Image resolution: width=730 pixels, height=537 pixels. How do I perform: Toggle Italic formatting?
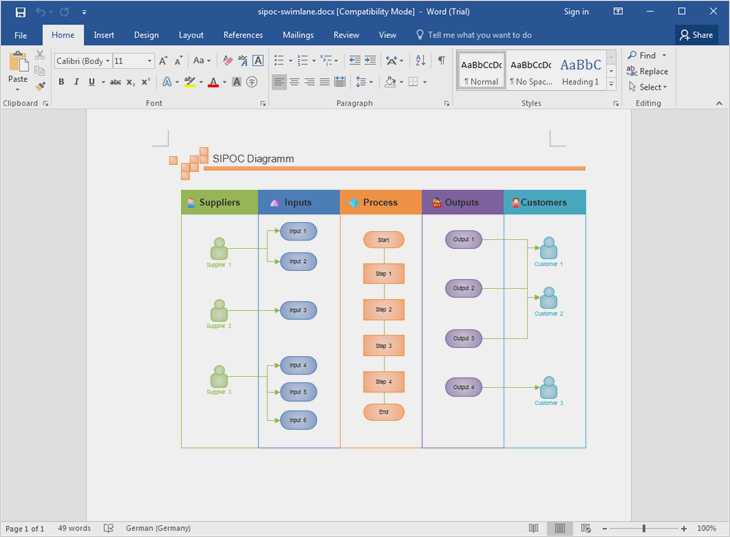pyautogui.click(x=76, y=82)
